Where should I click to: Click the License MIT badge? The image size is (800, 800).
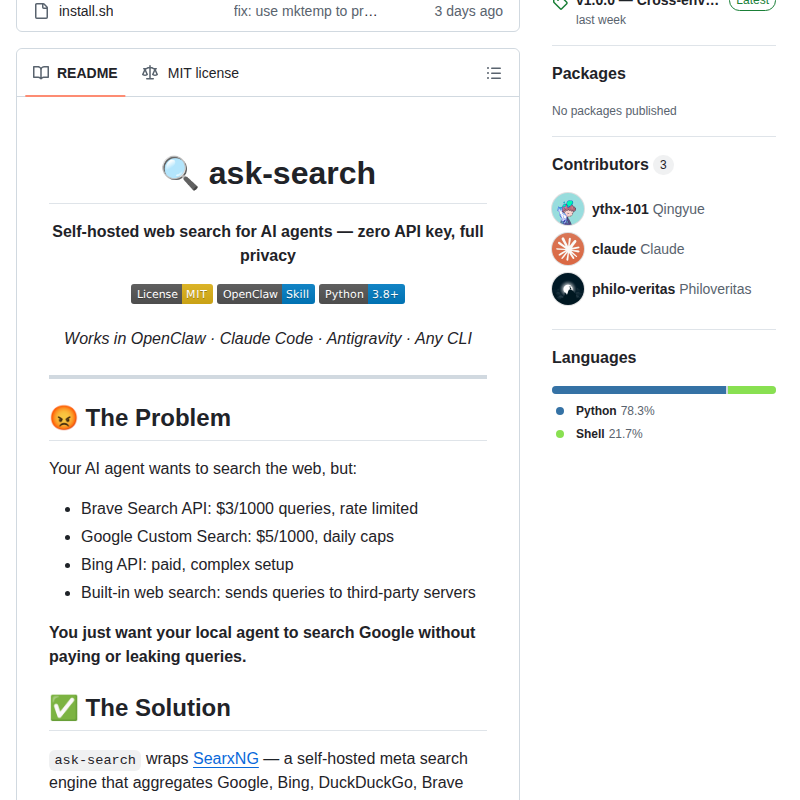(171, 294)
